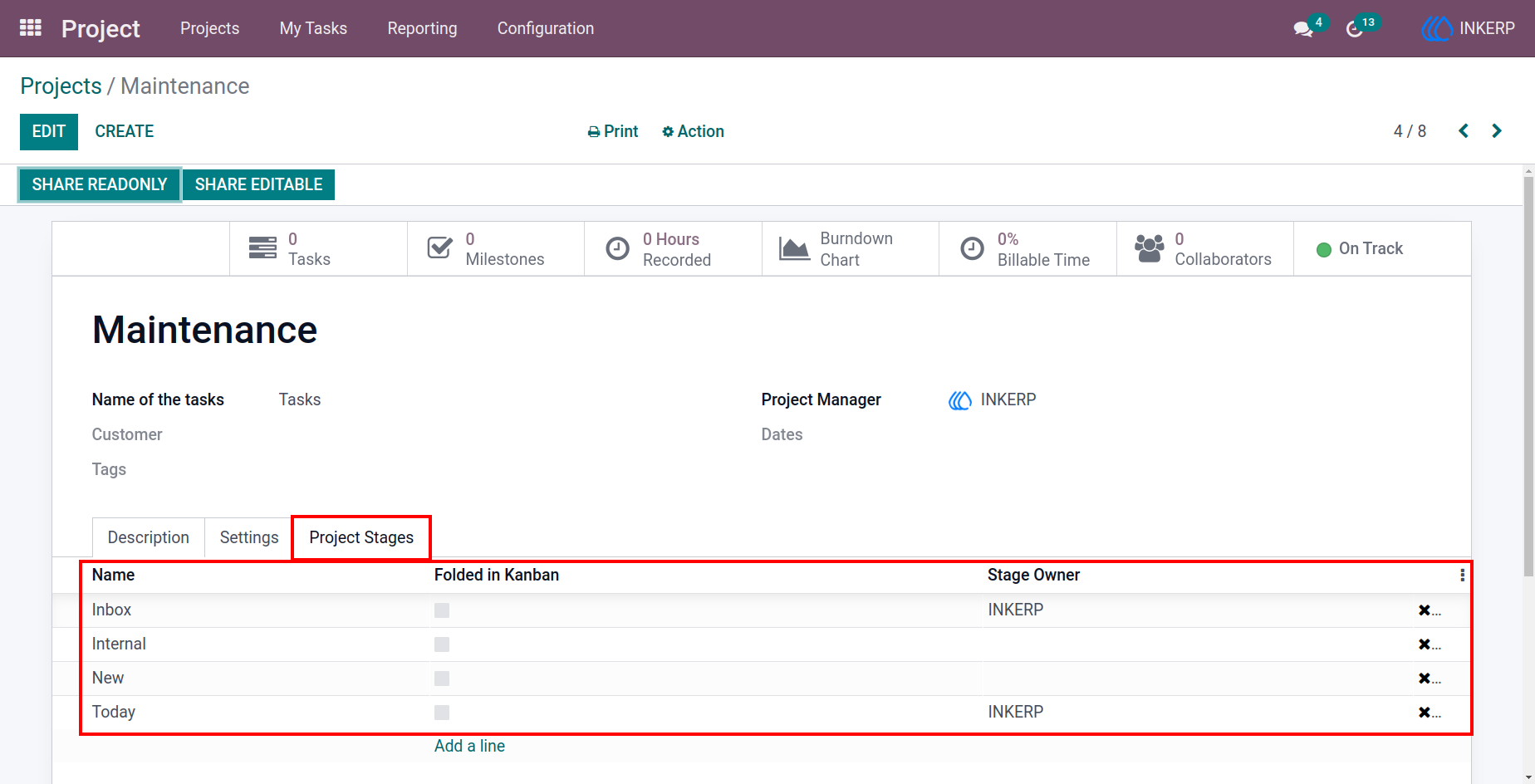Viewport: 1535px width, 784px height.
Task: Open the Print dropdown
Action: pyautogui.click(x=613, y=131)
